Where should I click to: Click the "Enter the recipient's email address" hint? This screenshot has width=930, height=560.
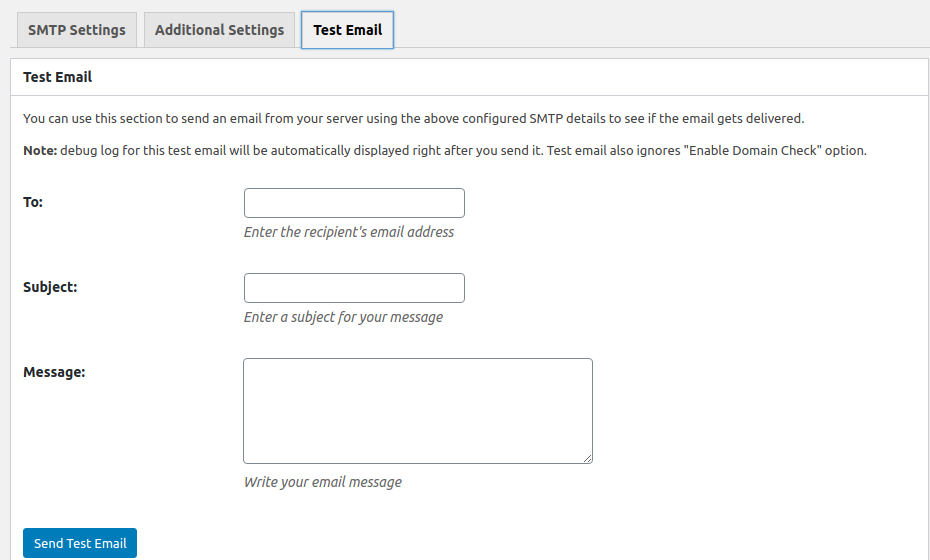click(x=349, y=232)
